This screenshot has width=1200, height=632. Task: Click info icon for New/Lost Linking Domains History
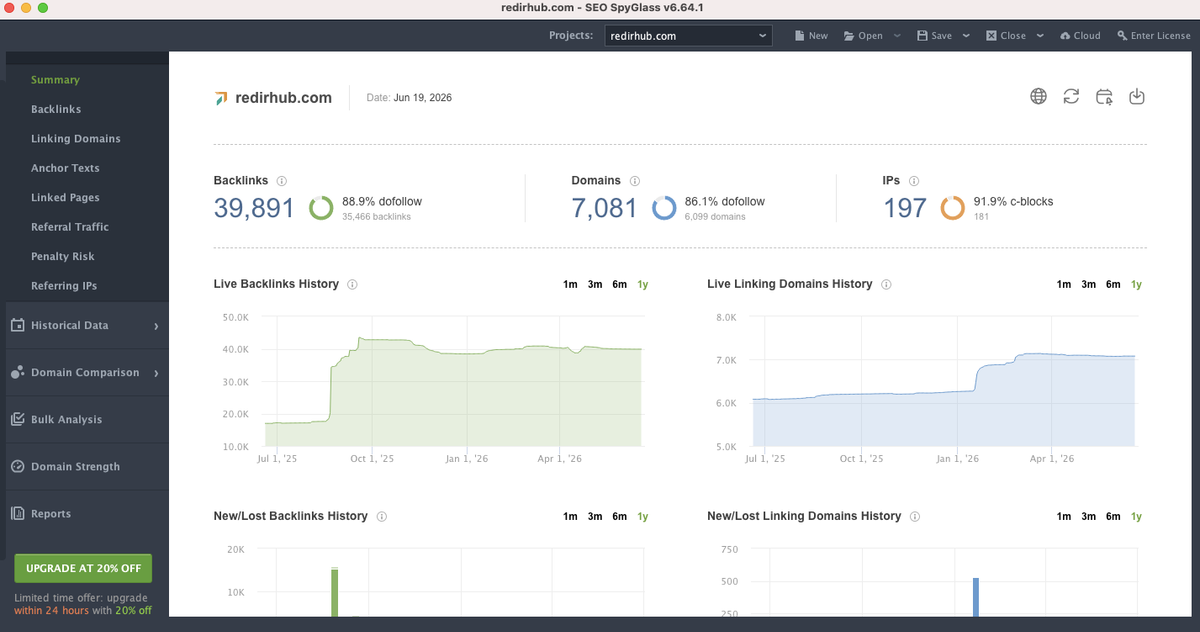click(915, 516)
